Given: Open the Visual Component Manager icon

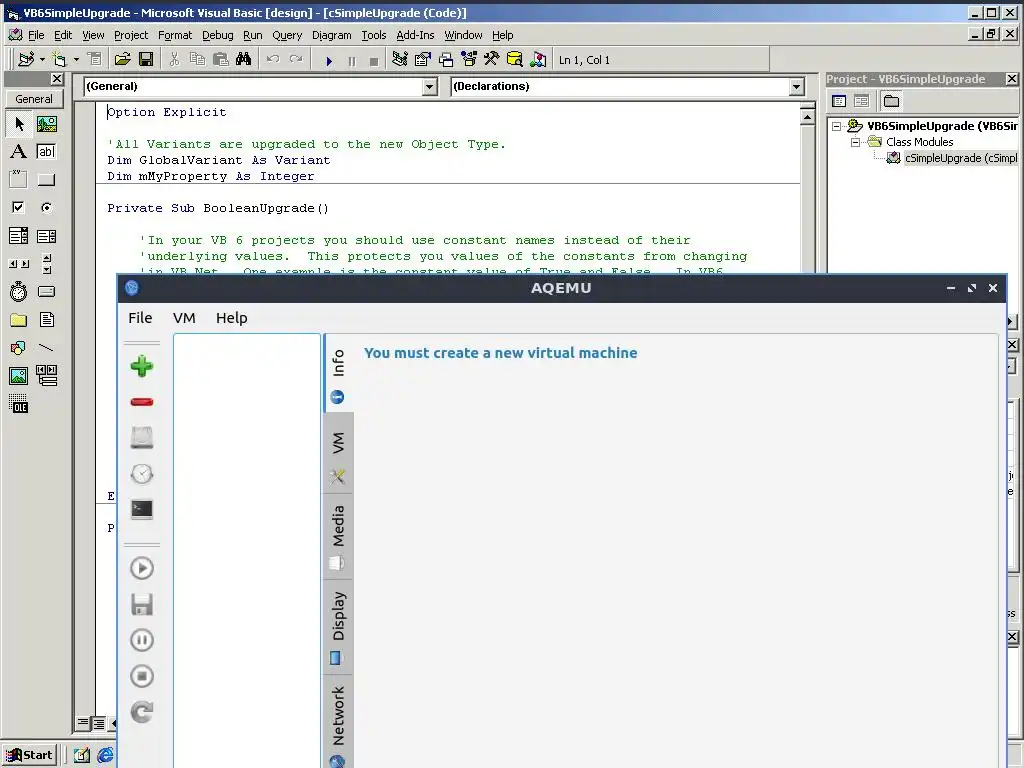Looking at the screenshot, I should coord(538,60).
